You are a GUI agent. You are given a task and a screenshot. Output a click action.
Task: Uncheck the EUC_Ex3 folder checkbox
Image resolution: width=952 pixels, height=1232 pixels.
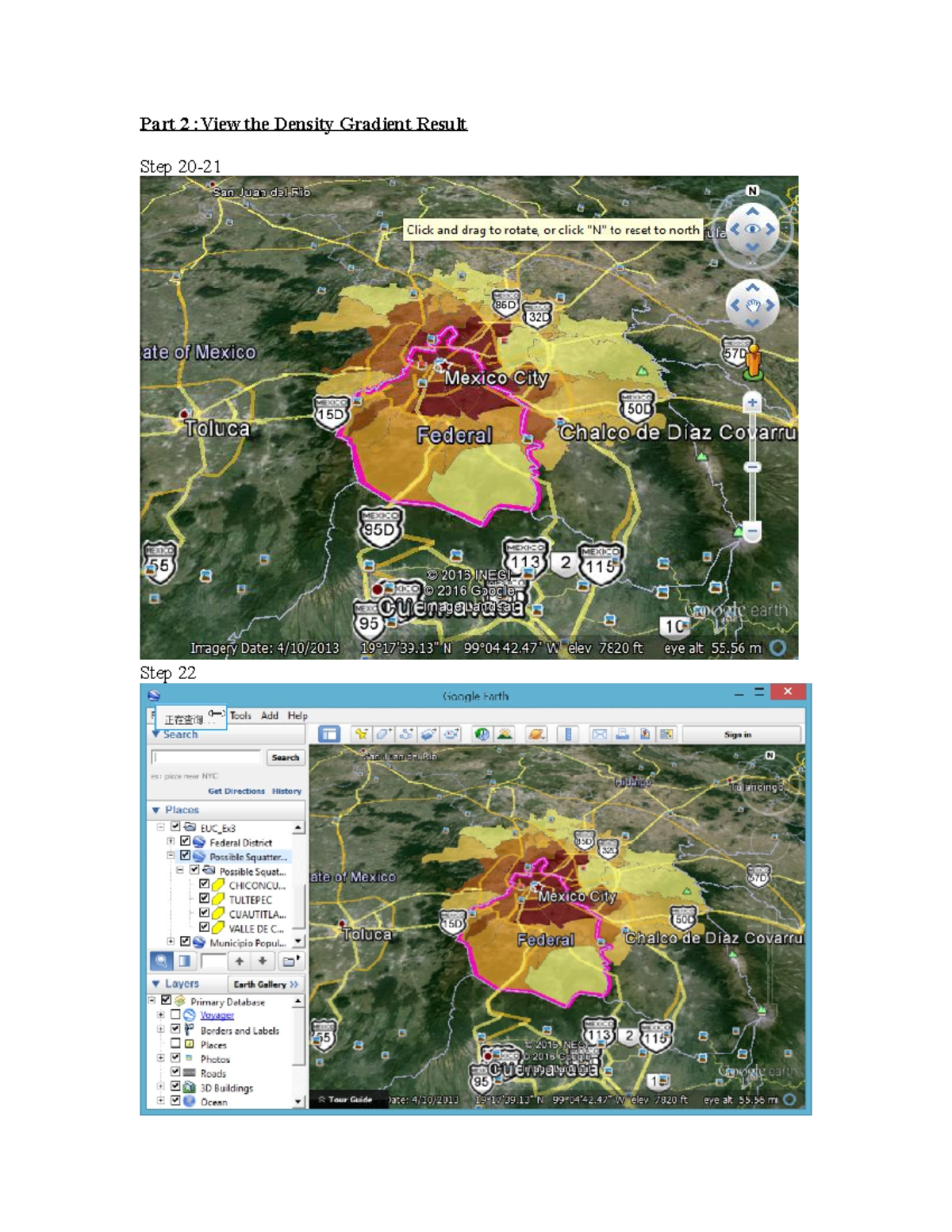(x=175, y=827)
